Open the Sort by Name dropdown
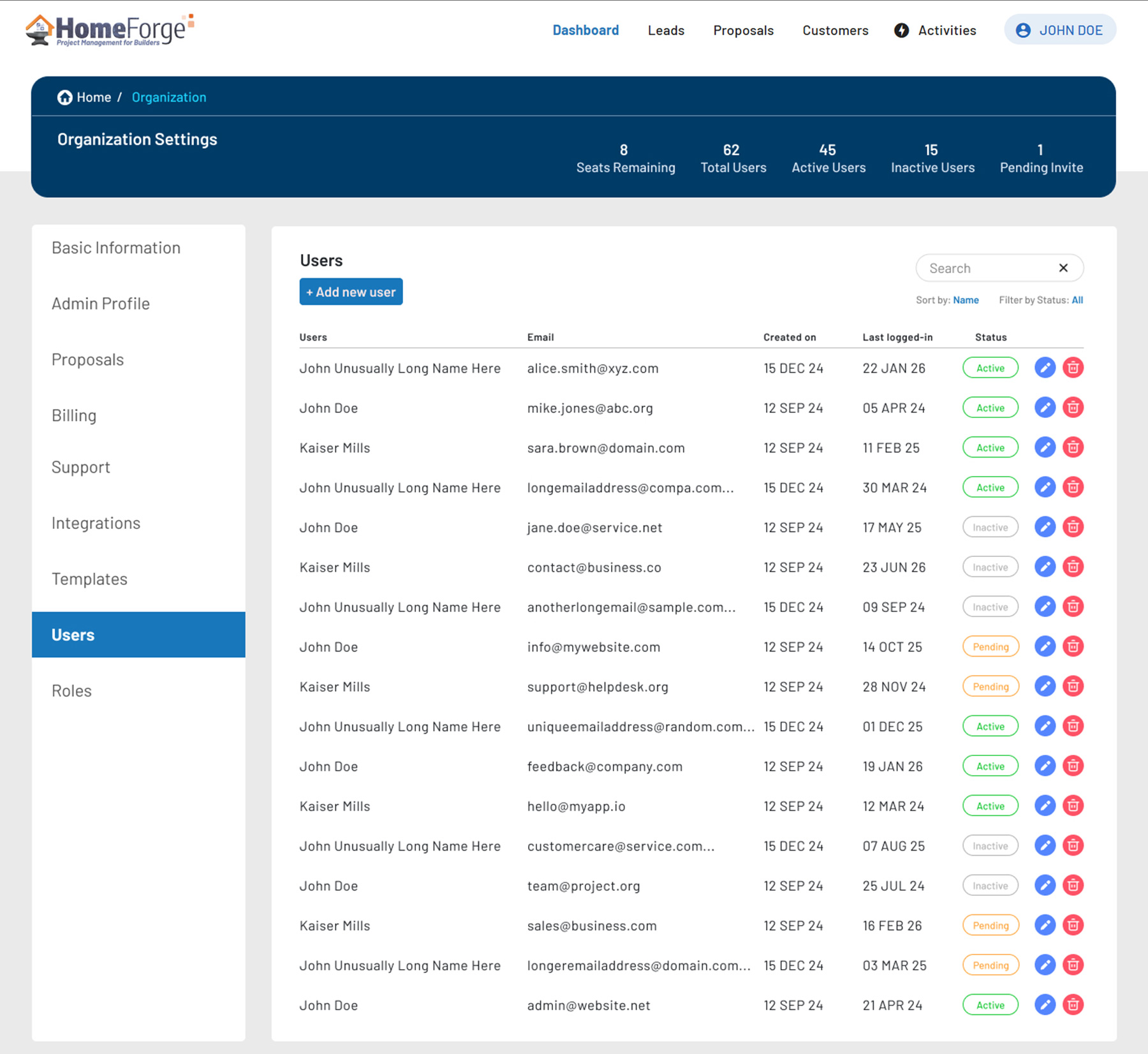Viewport: 1148px width, 1054px height. (x=966, y=301)
